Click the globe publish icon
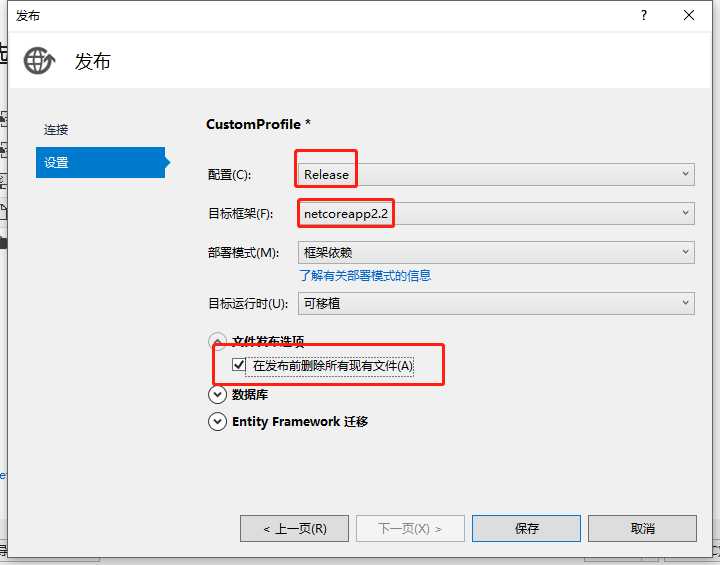The width and height of the screenshot is (720, 565). 39,61
